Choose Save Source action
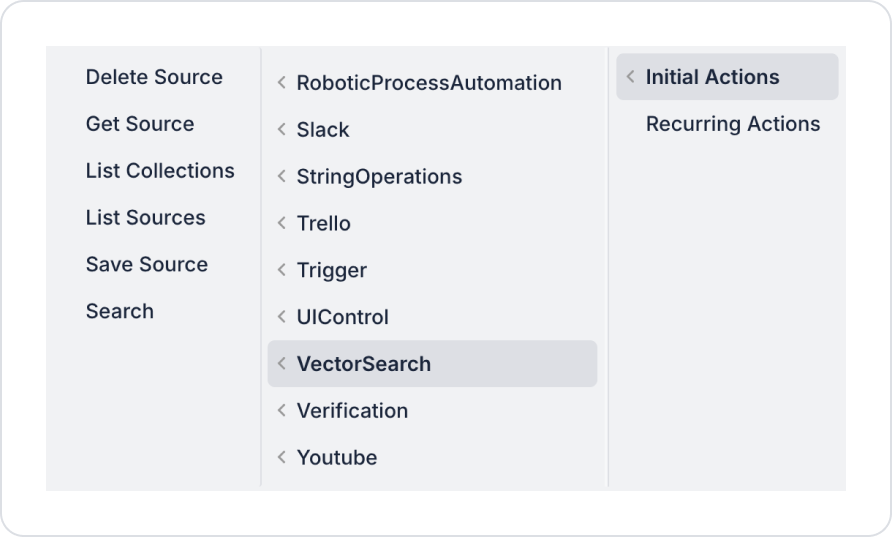This screenshot has height=537, width=892. [x=147, y=265]
